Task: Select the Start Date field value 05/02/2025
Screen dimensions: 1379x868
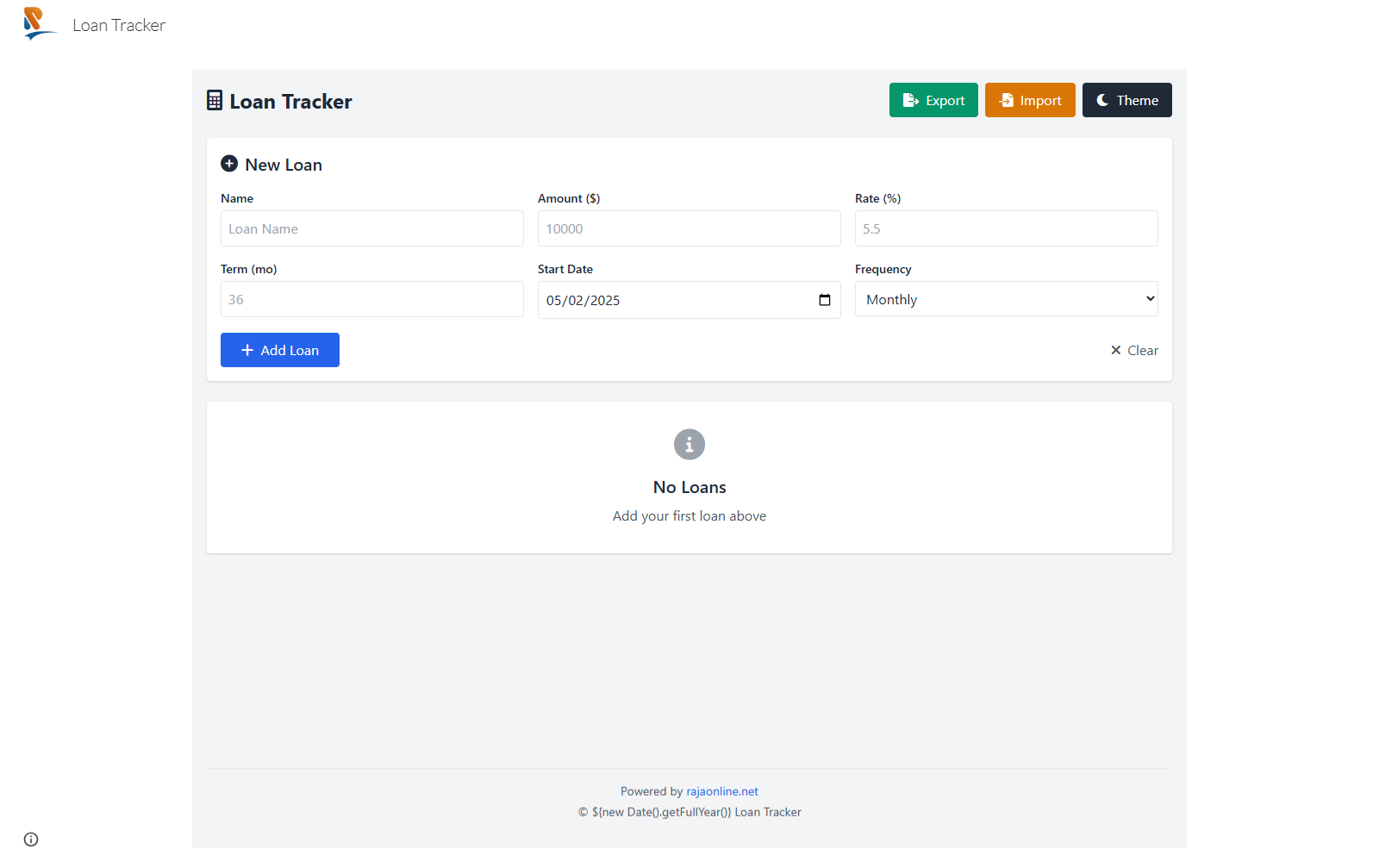Action: click(583, 300)
